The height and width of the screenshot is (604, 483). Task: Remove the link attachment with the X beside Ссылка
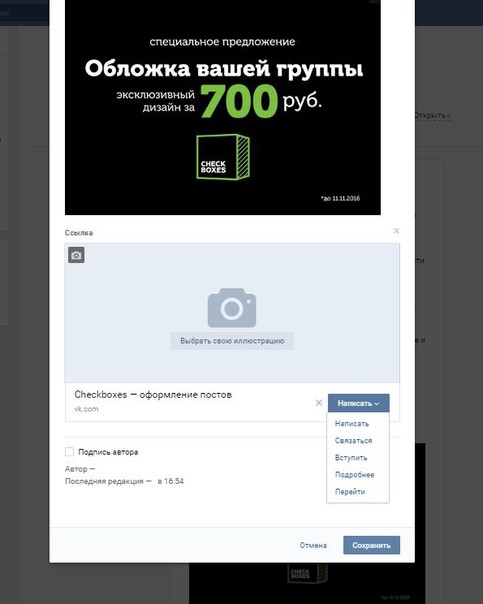[x=396, y=231]
